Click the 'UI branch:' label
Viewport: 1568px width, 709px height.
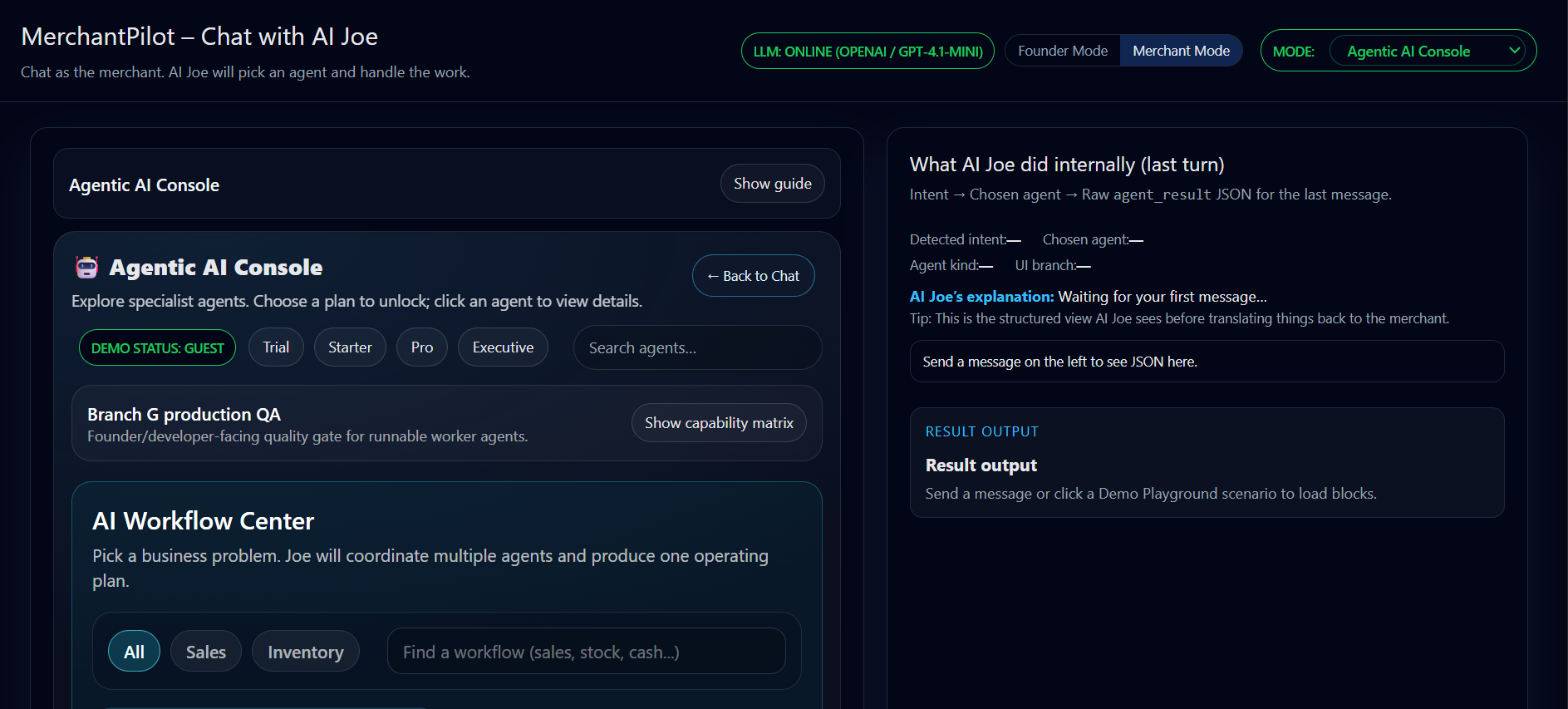[1045, 265]
